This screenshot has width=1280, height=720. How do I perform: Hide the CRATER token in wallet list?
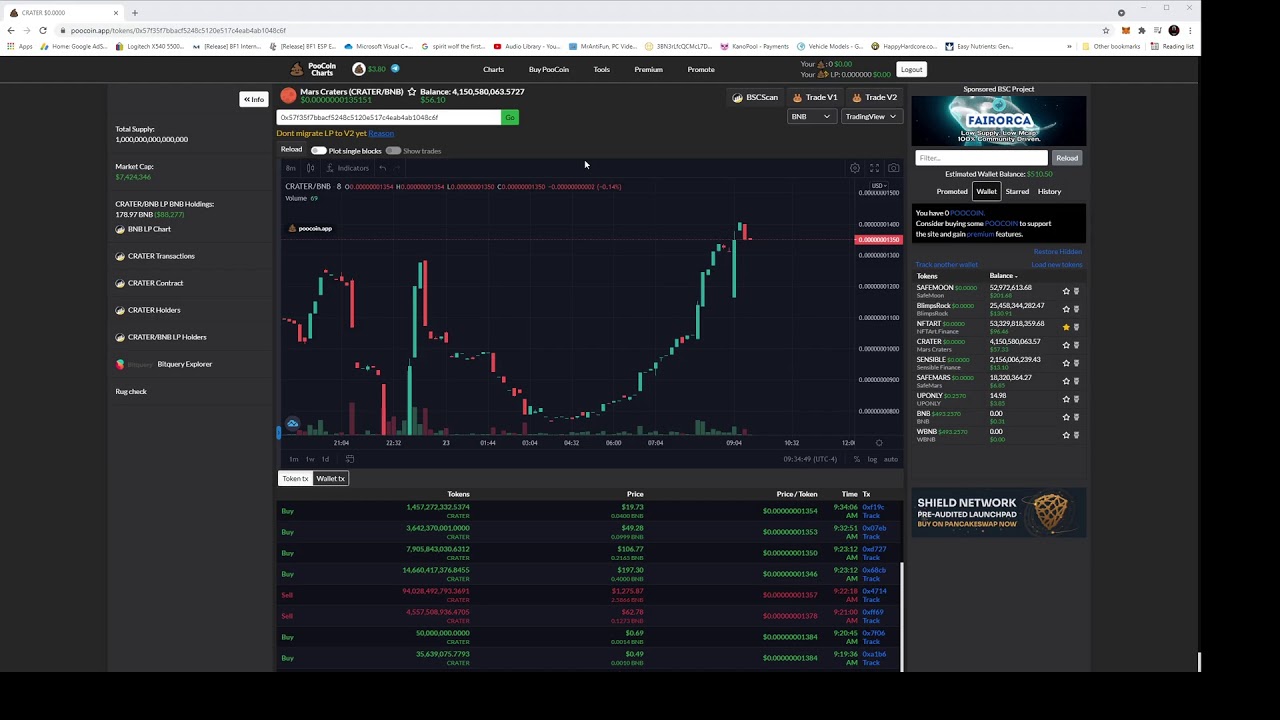1076,345
